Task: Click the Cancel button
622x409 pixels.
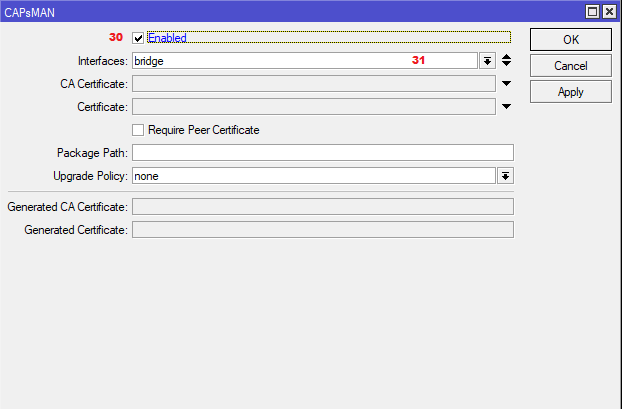Action: [571, 66]
